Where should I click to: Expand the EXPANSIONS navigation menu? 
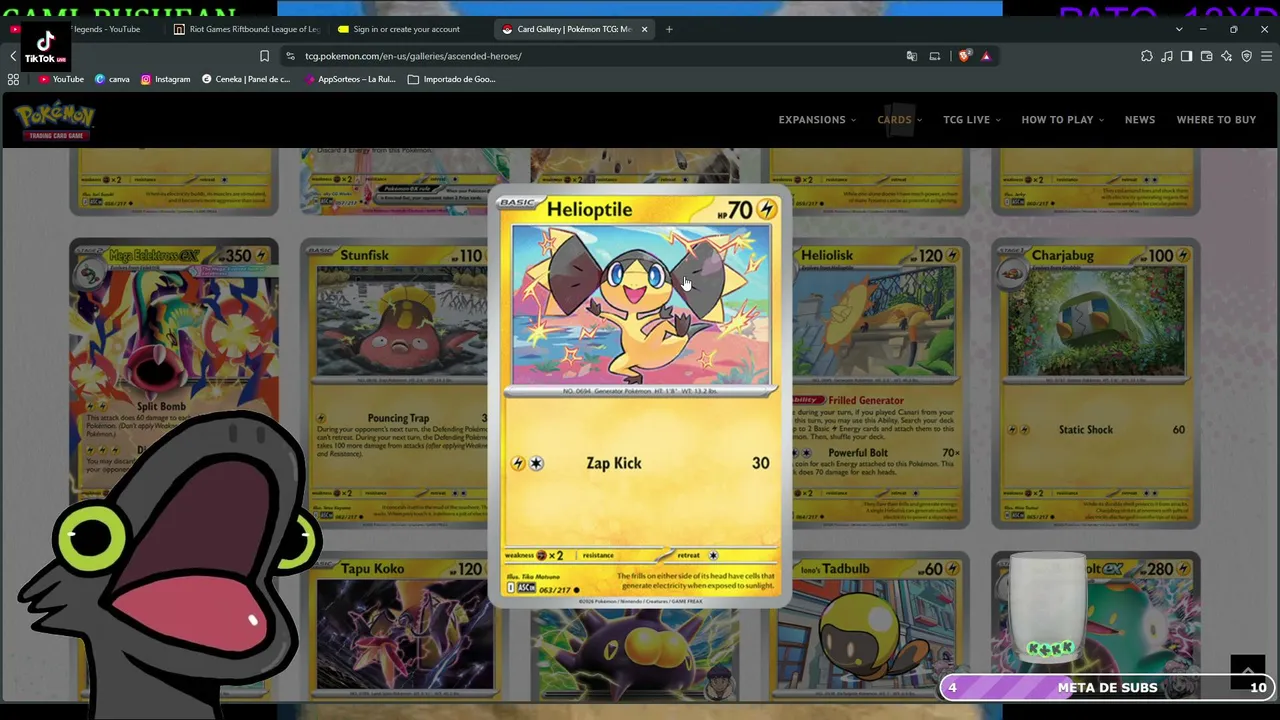coord(817,120)
